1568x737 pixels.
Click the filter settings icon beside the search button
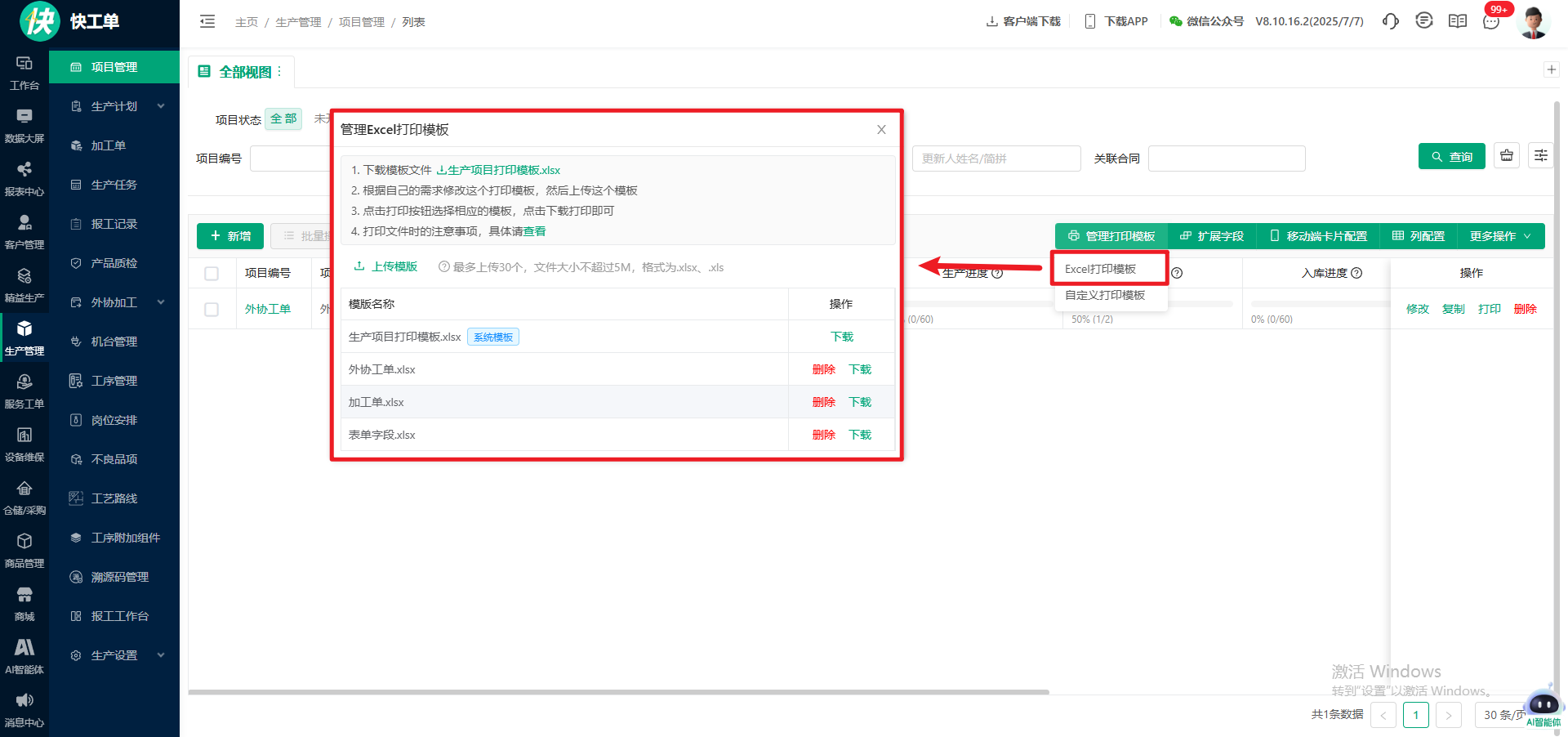[x=1540, y=156]
